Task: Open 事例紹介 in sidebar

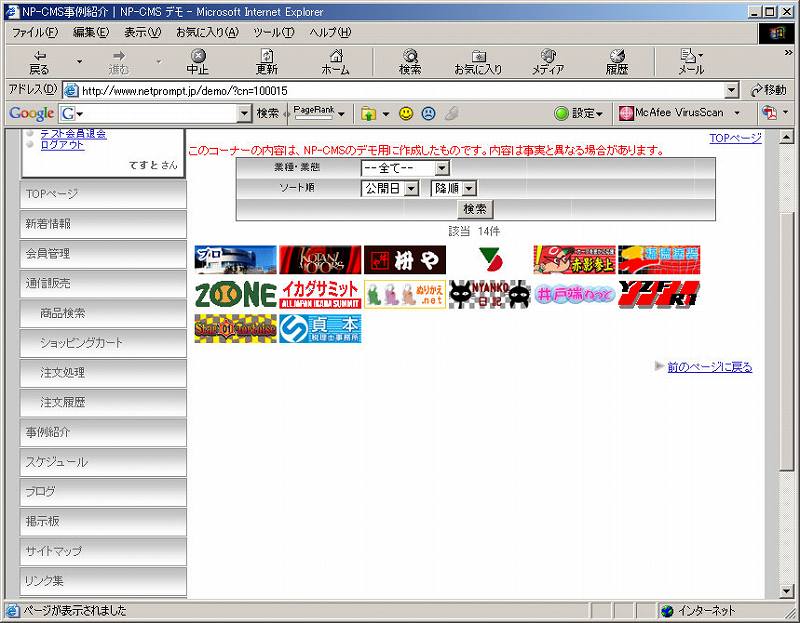Action: click(103, 432)
